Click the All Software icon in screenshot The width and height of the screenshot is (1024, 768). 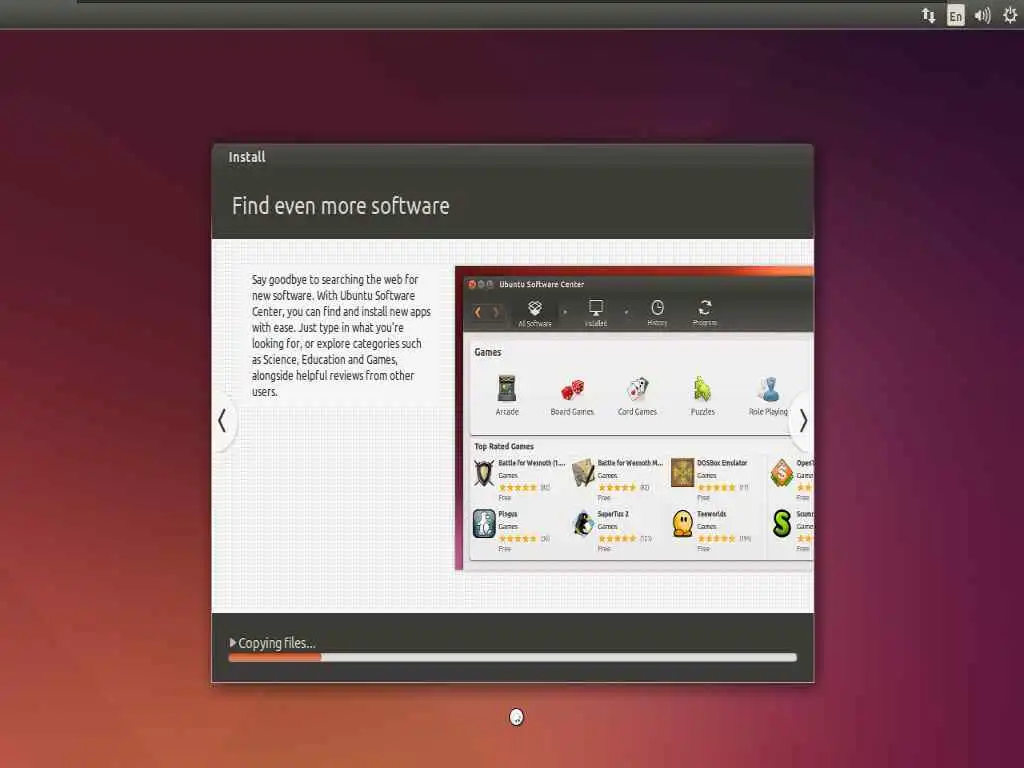coord(535,308)
